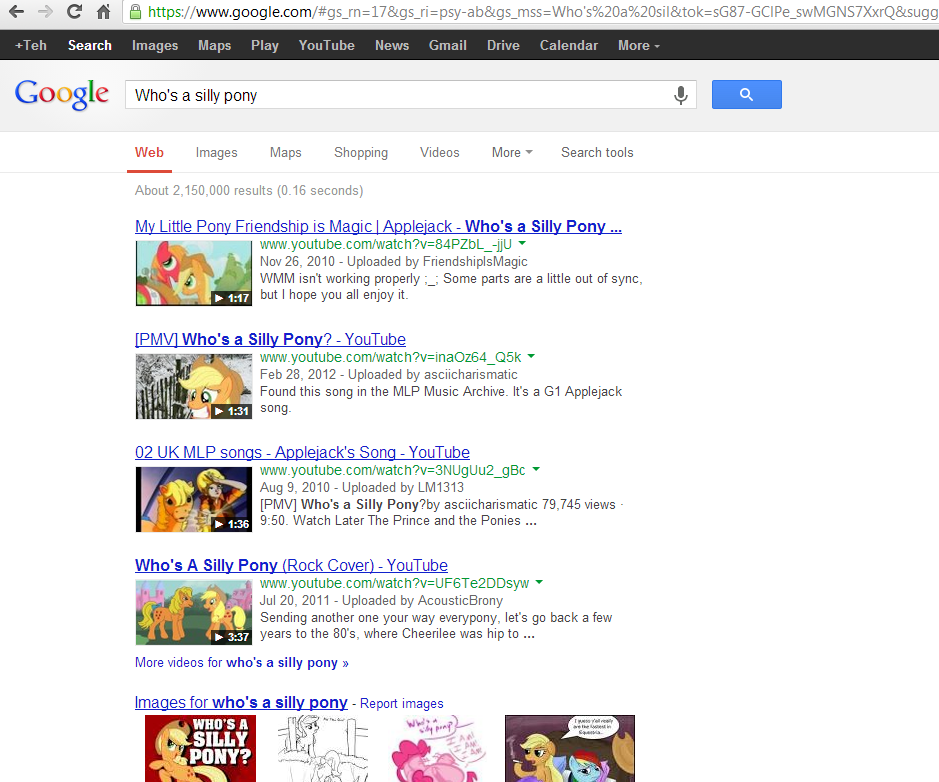Open Gmail in the top bar
The width and height of the screenshot is (939, 782).
pyautogui.click(x=447, y=46)
